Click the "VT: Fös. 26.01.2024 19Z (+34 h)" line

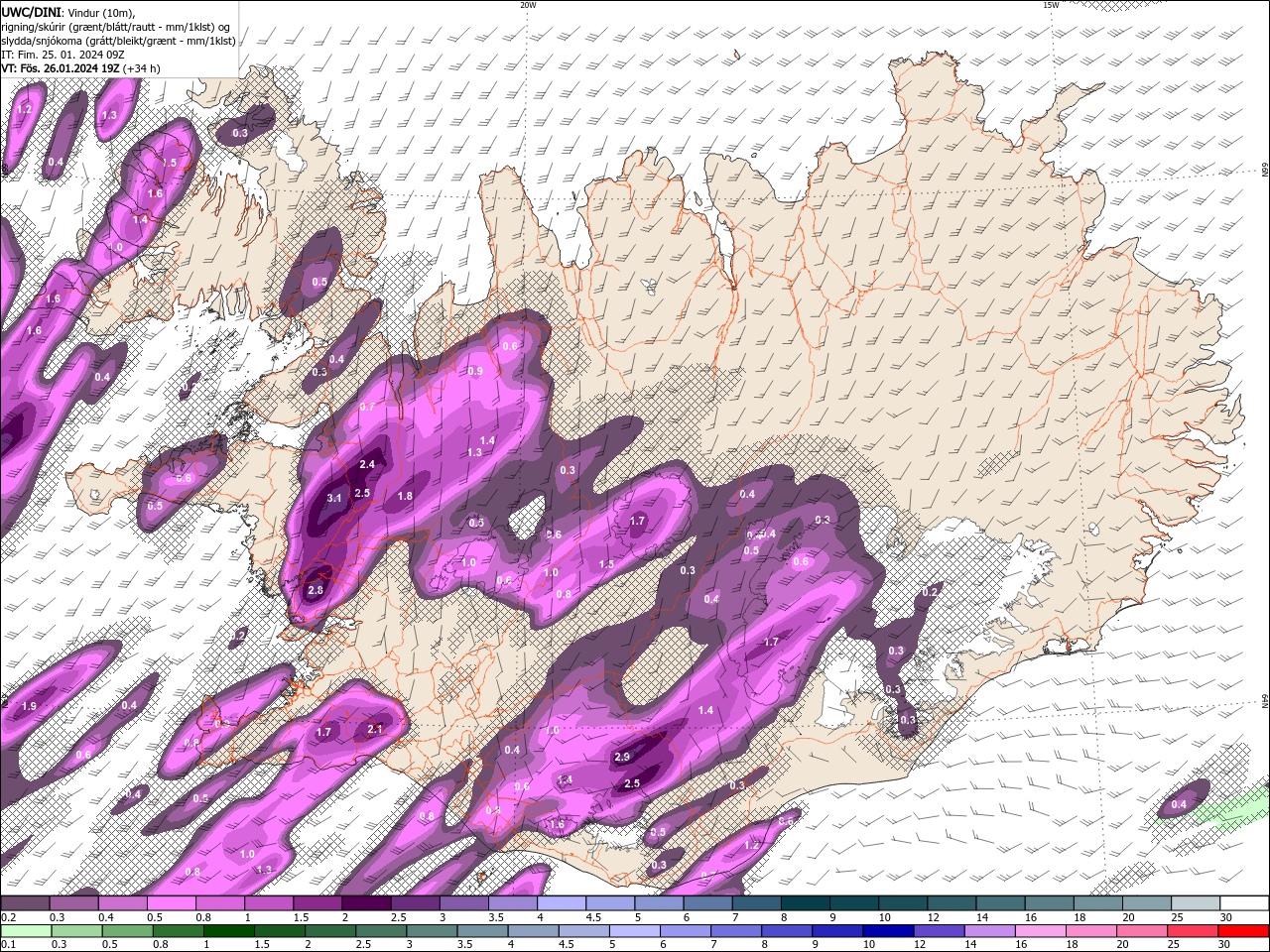(81, 68)
